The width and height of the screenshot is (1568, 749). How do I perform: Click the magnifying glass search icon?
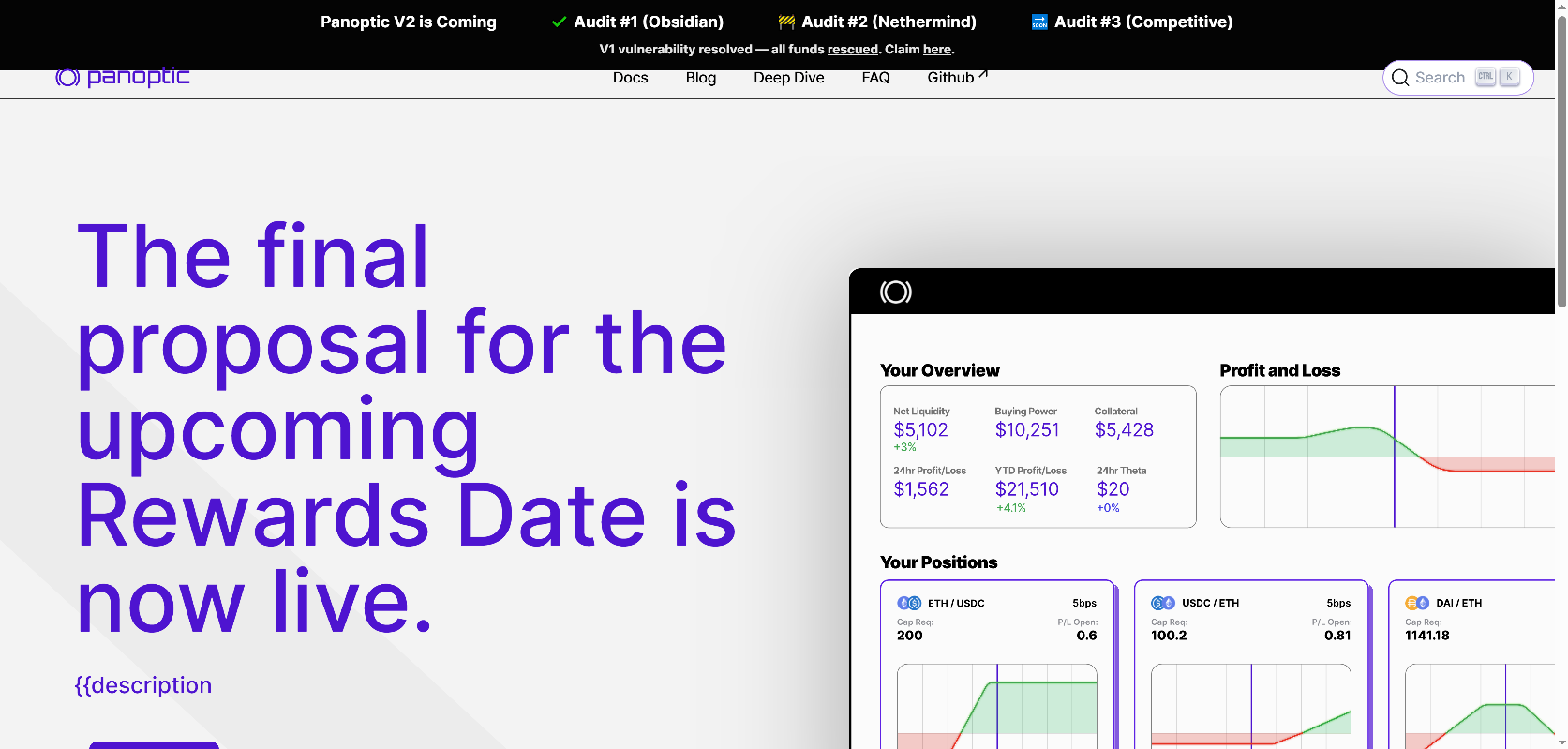click(x=1400, y=78)
